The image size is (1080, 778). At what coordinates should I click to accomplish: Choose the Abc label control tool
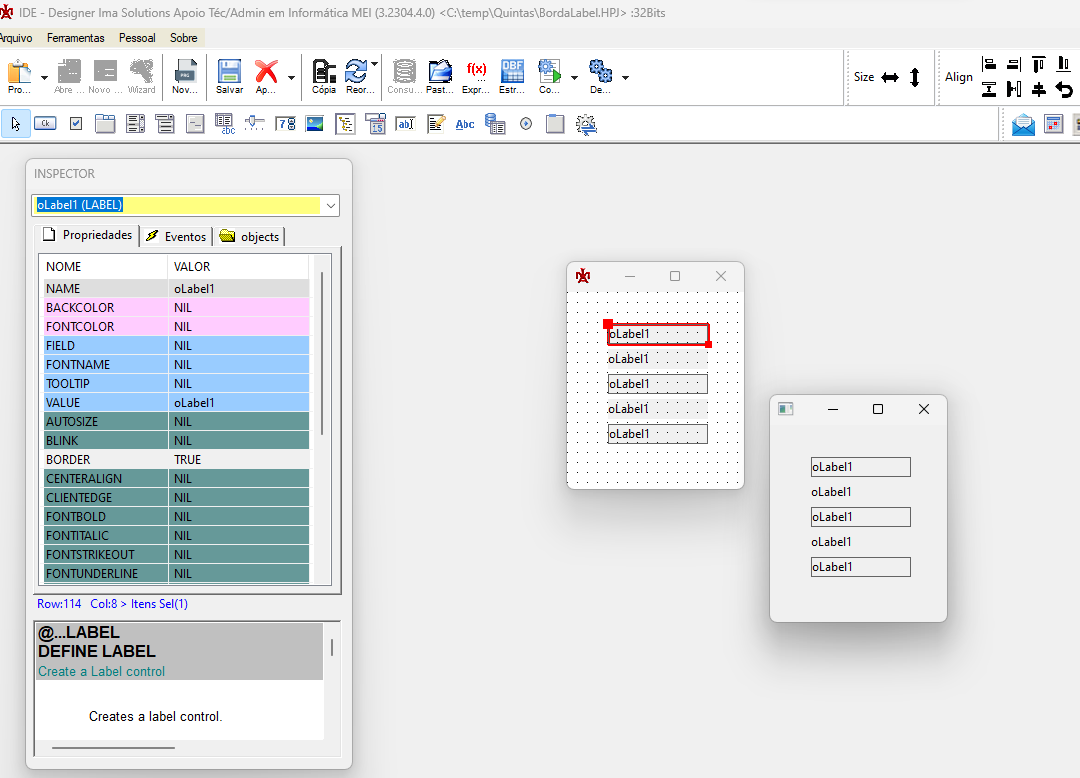click(x=465, y=124)
